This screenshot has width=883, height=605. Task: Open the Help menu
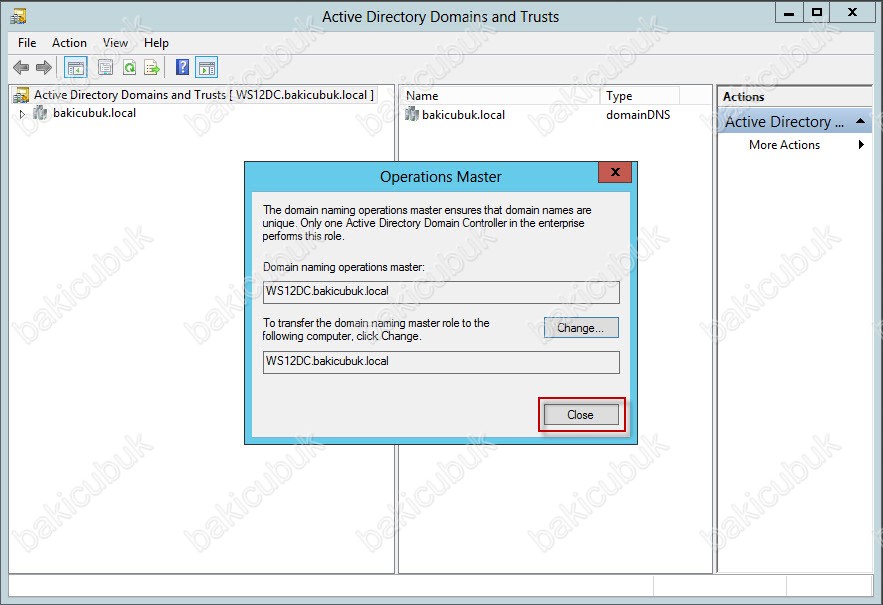coord(156,43)
